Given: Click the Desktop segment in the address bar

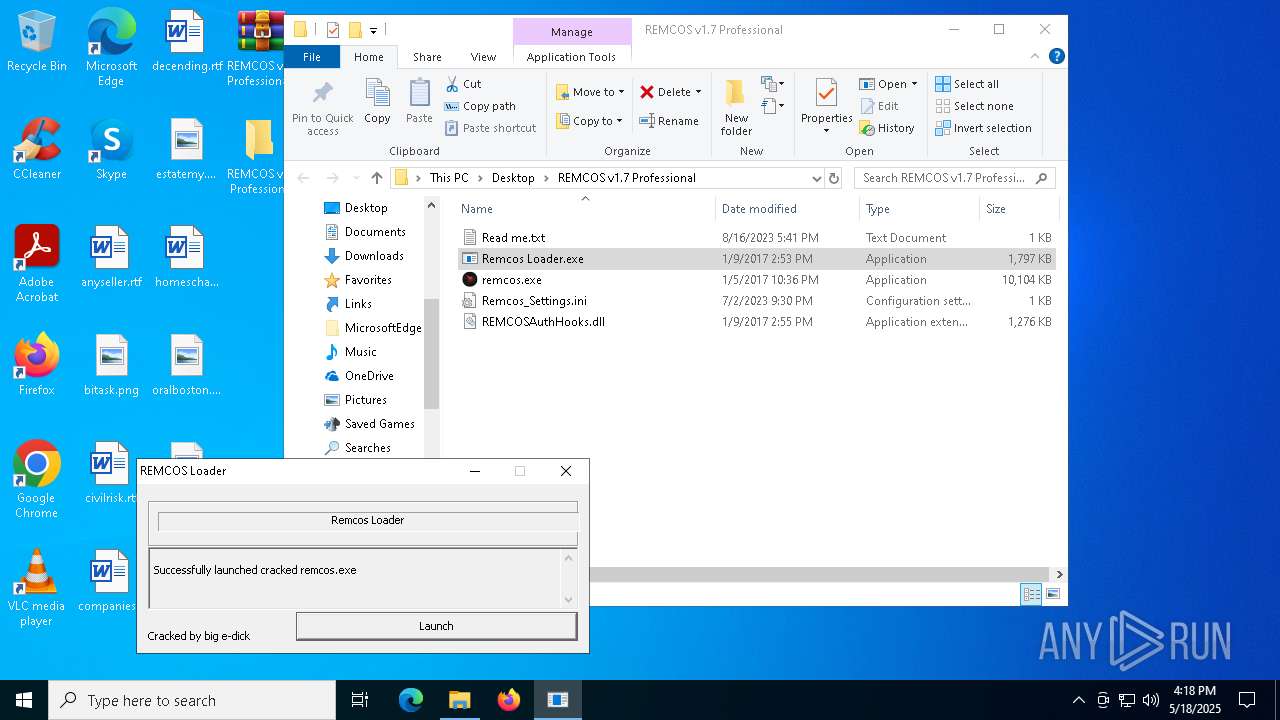Looking at the screenshot, I should (x=513, y=178).
